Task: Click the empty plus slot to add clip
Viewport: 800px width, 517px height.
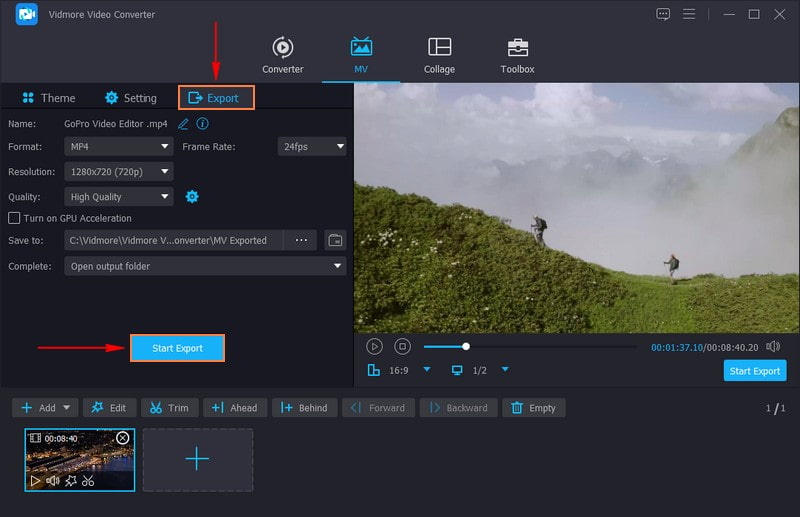Action: tap(197, 460)
